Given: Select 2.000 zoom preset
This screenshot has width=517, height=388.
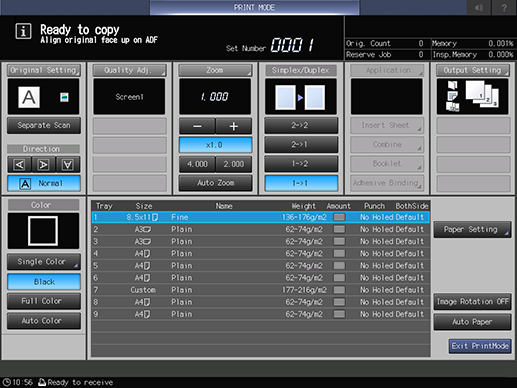Looking at the screenshot, I should coord(234,164).
